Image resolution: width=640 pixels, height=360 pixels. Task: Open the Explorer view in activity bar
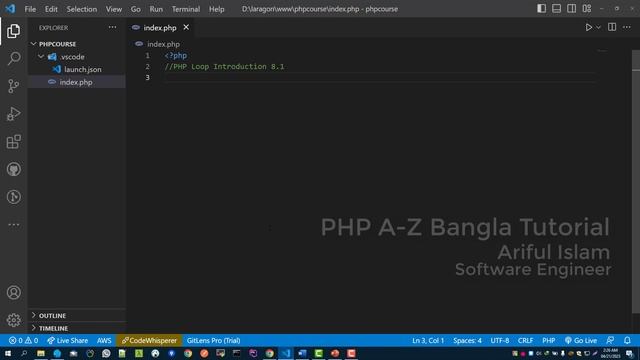pos(13,31)
